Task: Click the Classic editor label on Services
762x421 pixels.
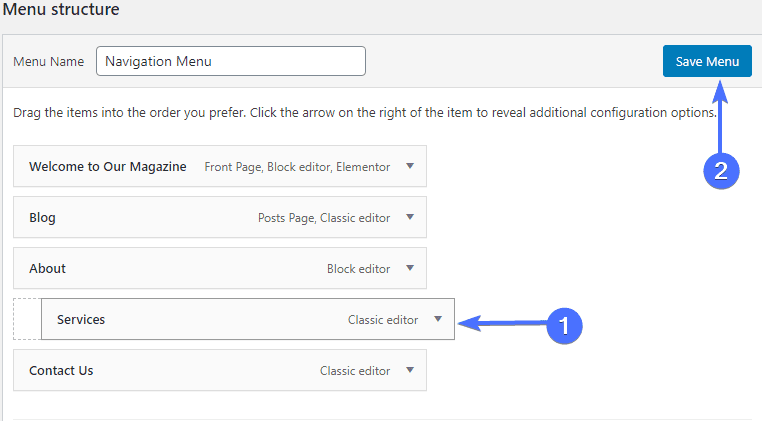Action: 383,320
